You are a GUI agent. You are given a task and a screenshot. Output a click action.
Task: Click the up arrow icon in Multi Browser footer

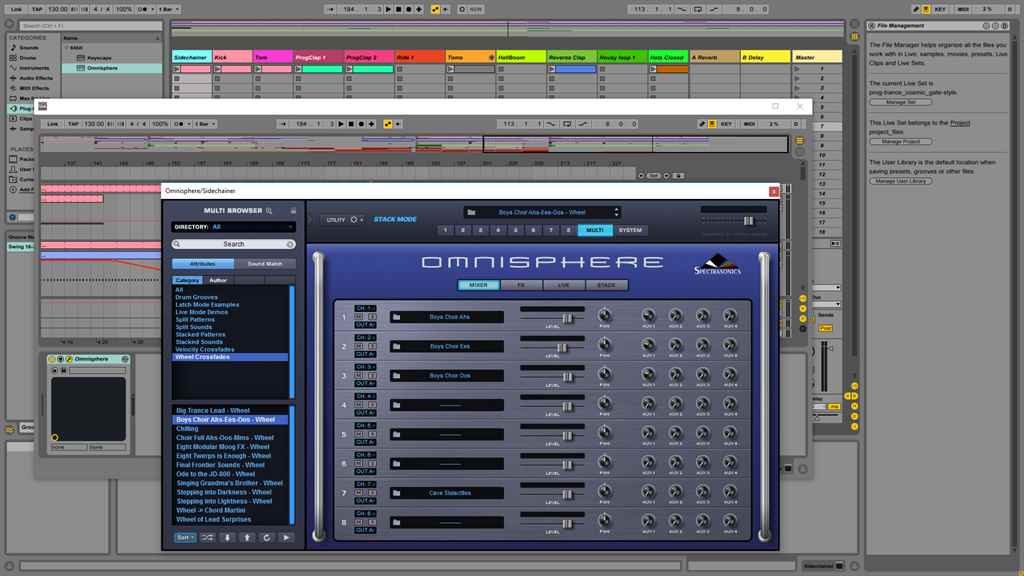(247, 537)
